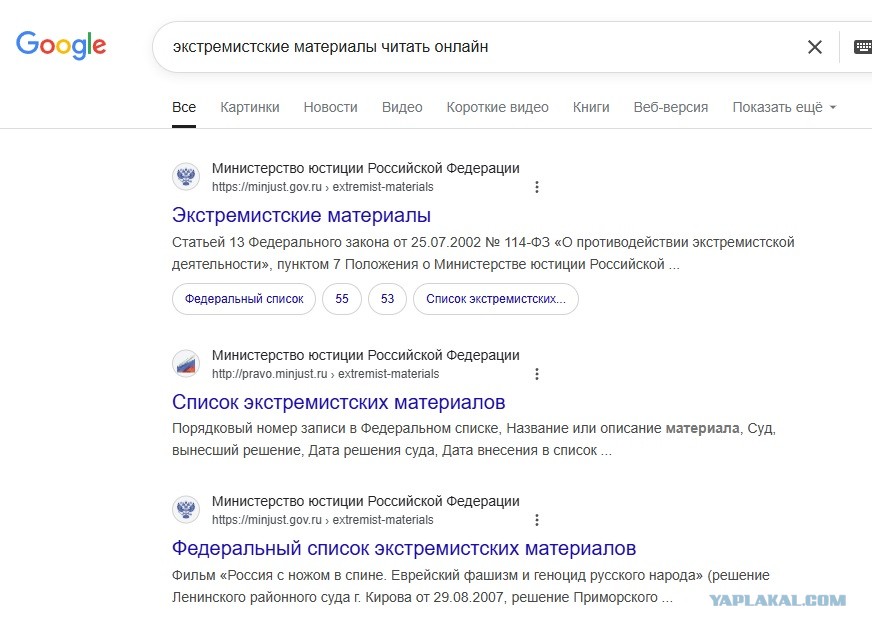
Task: Click the flag favicon of the pravo.minjust.ru result
Action: click(x=186, y=364)
